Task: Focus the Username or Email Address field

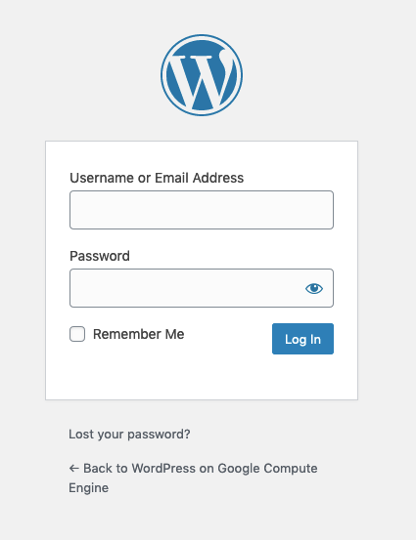Action: 201,210
